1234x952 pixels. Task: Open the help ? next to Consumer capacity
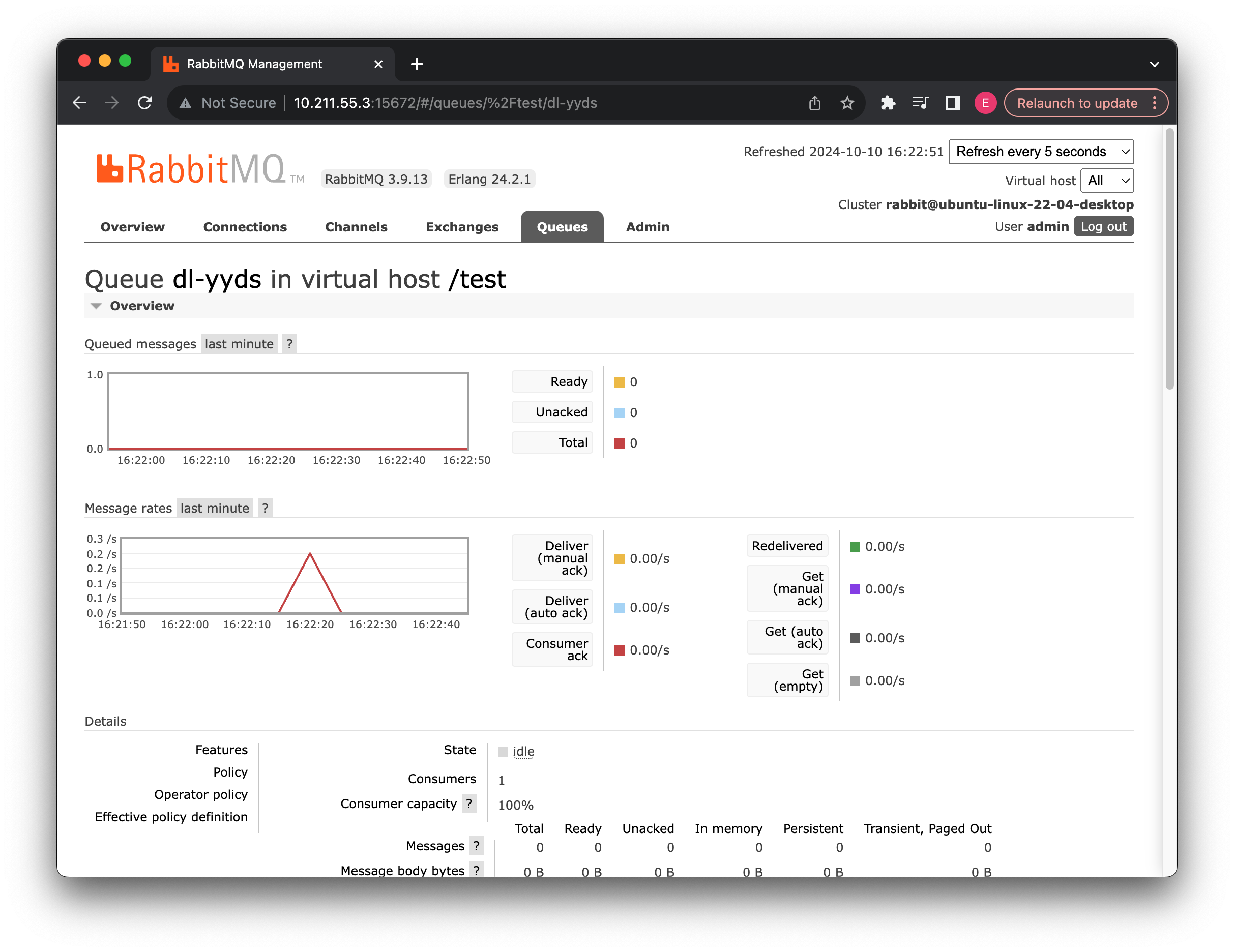[x=468, y=804]
